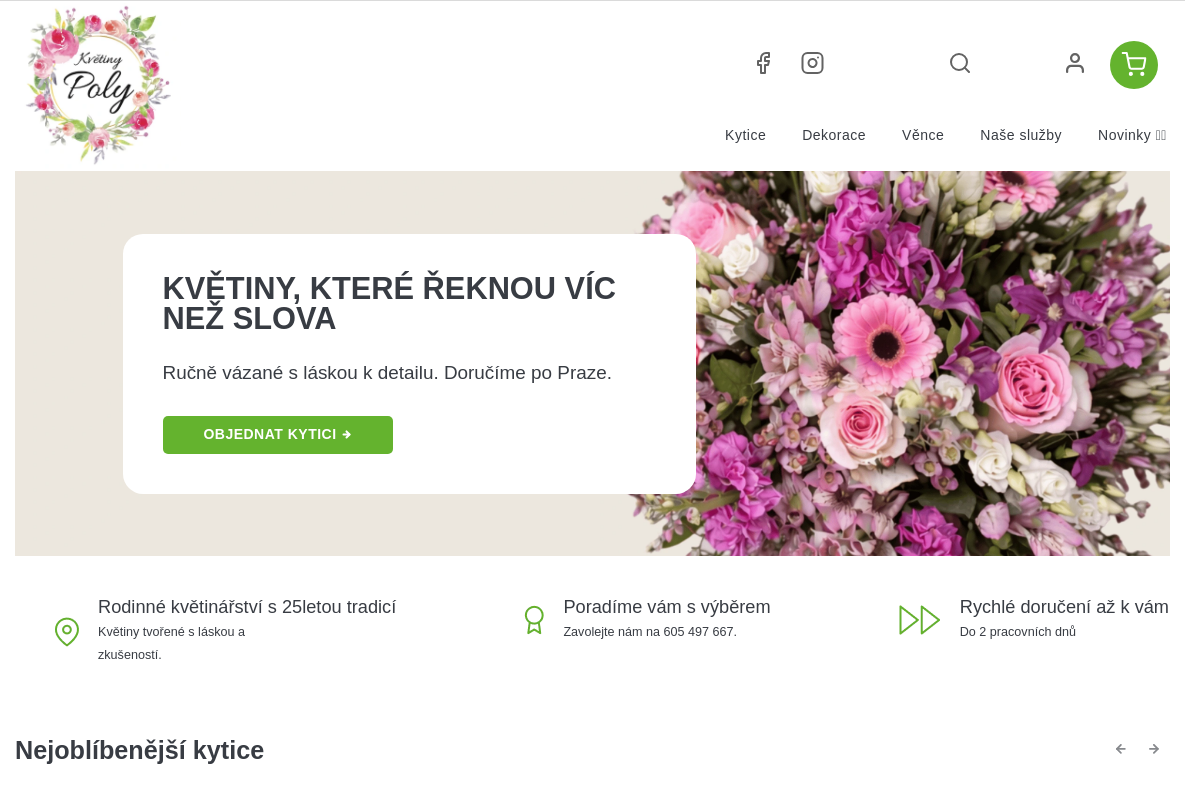Open the green shopping cart icon

click(1133, 64)
